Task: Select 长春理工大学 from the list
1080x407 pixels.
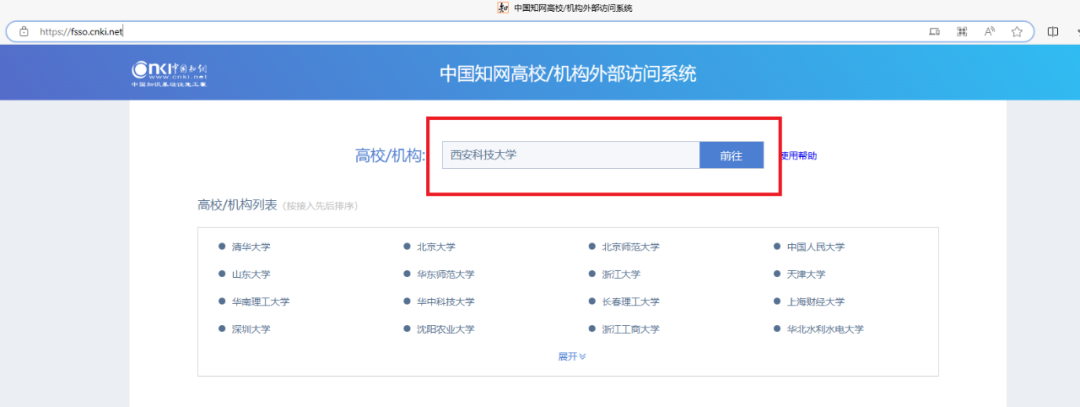Action: (631, 302)
